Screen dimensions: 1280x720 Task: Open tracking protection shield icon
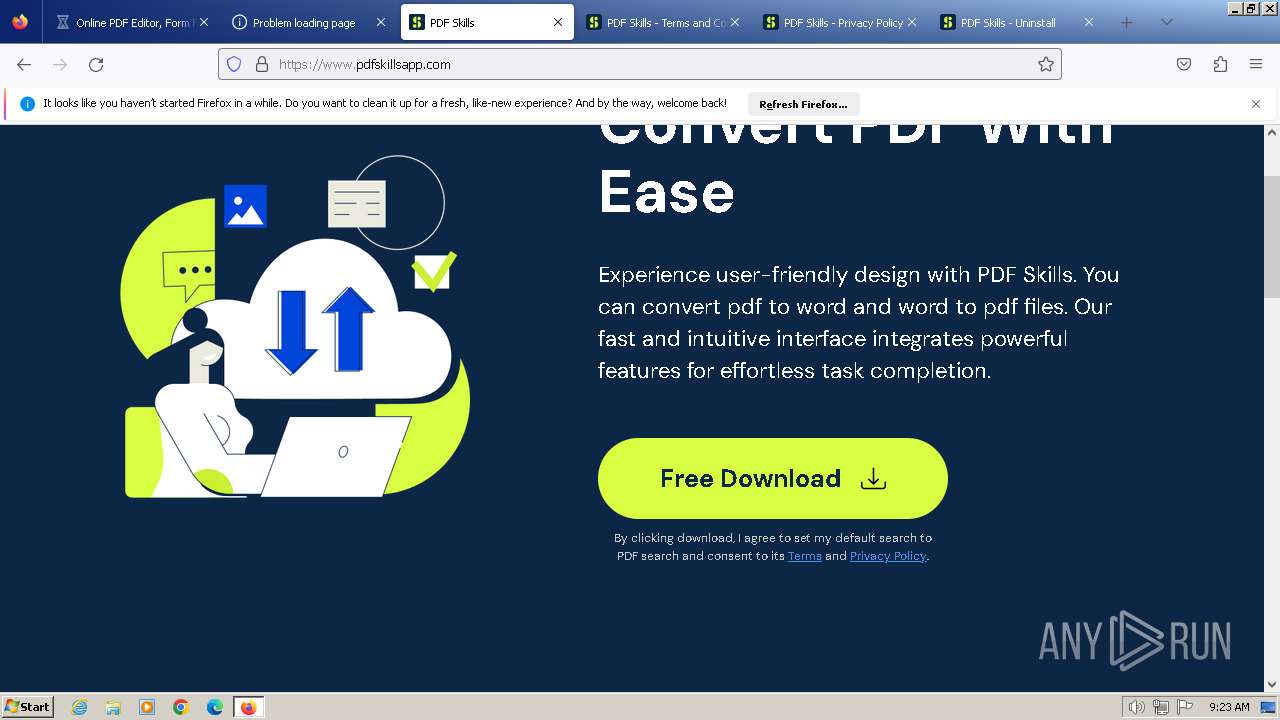click(234, 64)
